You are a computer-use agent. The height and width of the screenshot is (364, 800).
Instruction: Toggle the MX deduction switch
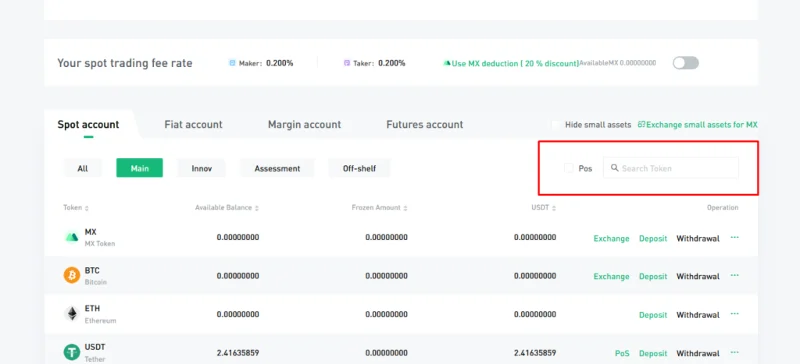[685, 63]
